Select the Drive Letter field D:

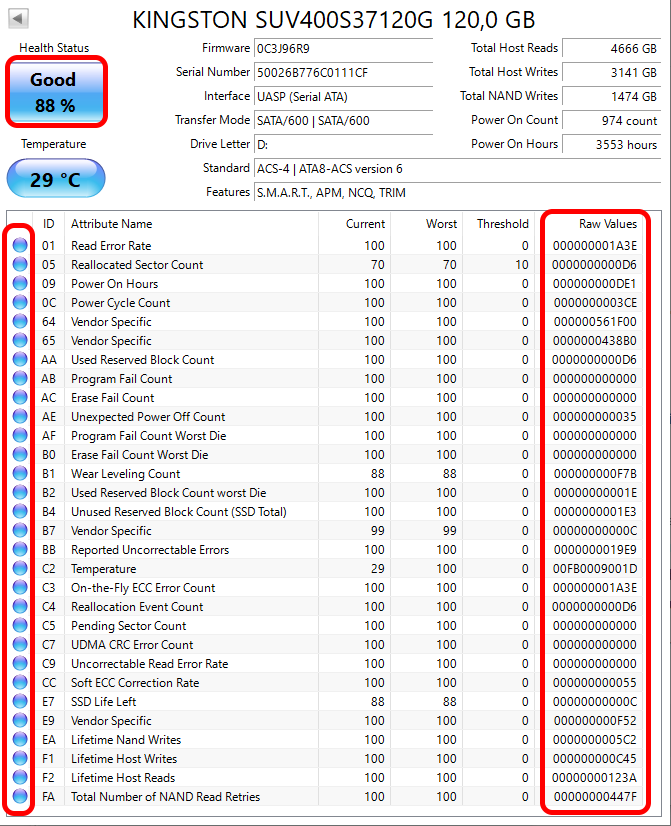tap(343, 144)
